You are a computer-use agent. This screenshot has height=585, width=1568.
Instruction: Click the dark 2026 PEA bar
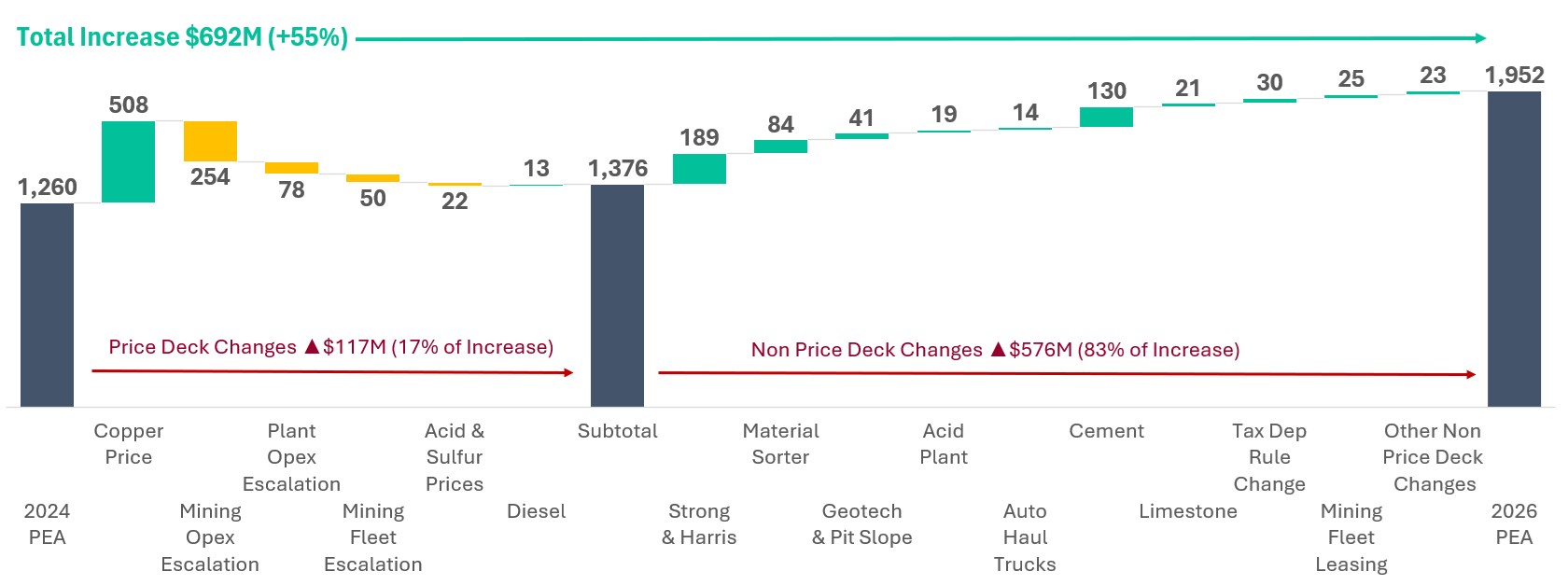coord(1514,248)
